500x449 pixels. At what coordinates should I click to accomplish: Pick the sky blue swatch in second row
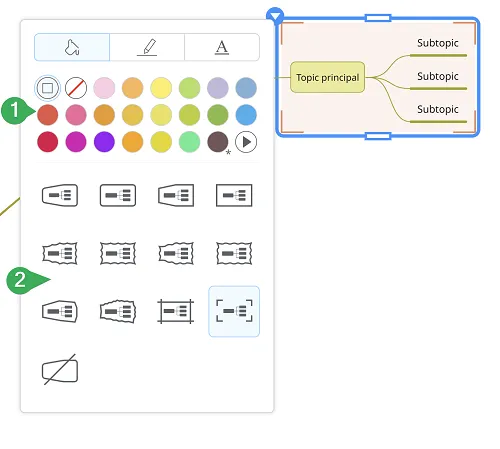coord(246,115)
